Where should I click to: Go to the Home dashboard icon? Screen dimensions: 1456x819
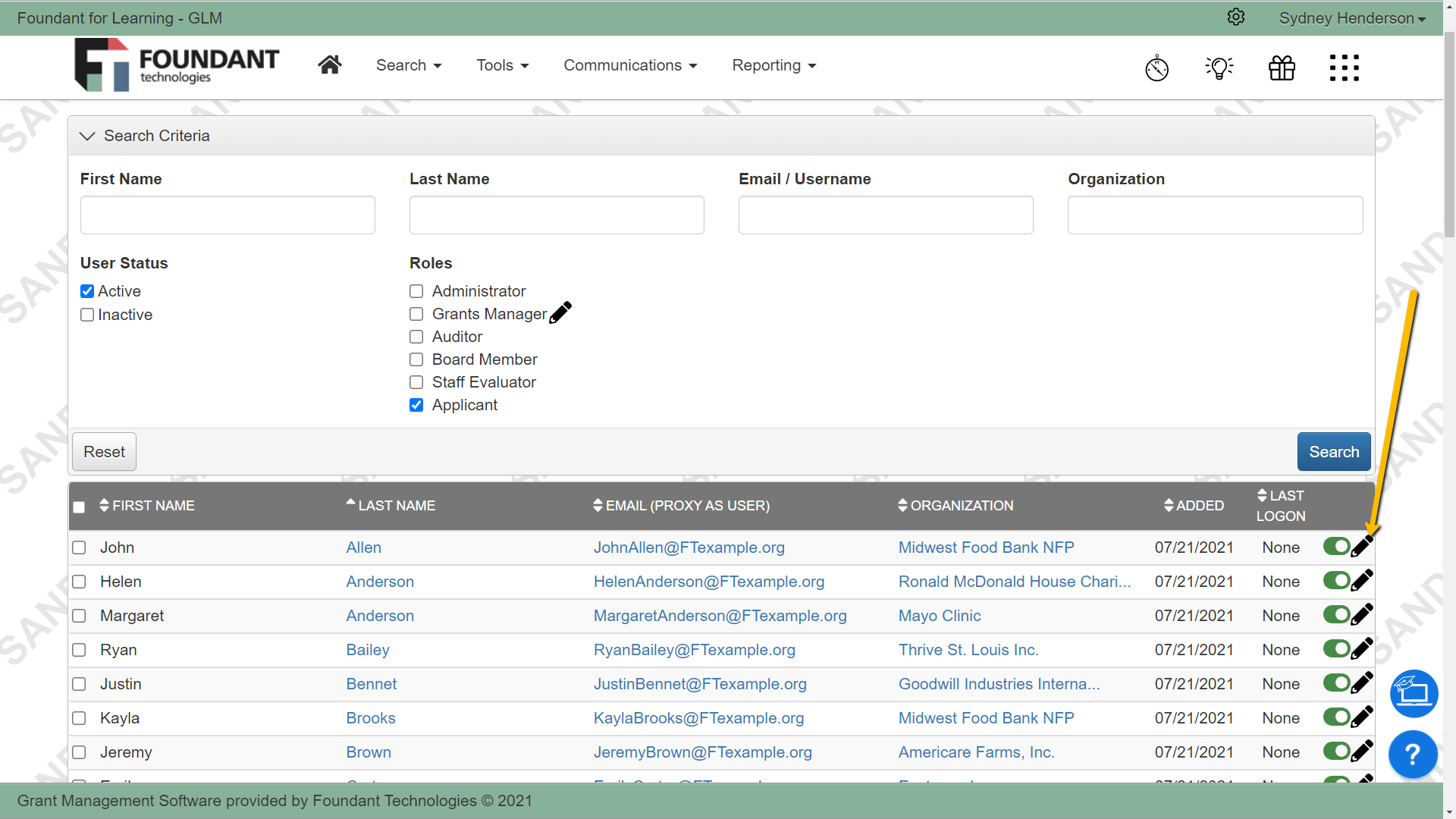point(329,65)
